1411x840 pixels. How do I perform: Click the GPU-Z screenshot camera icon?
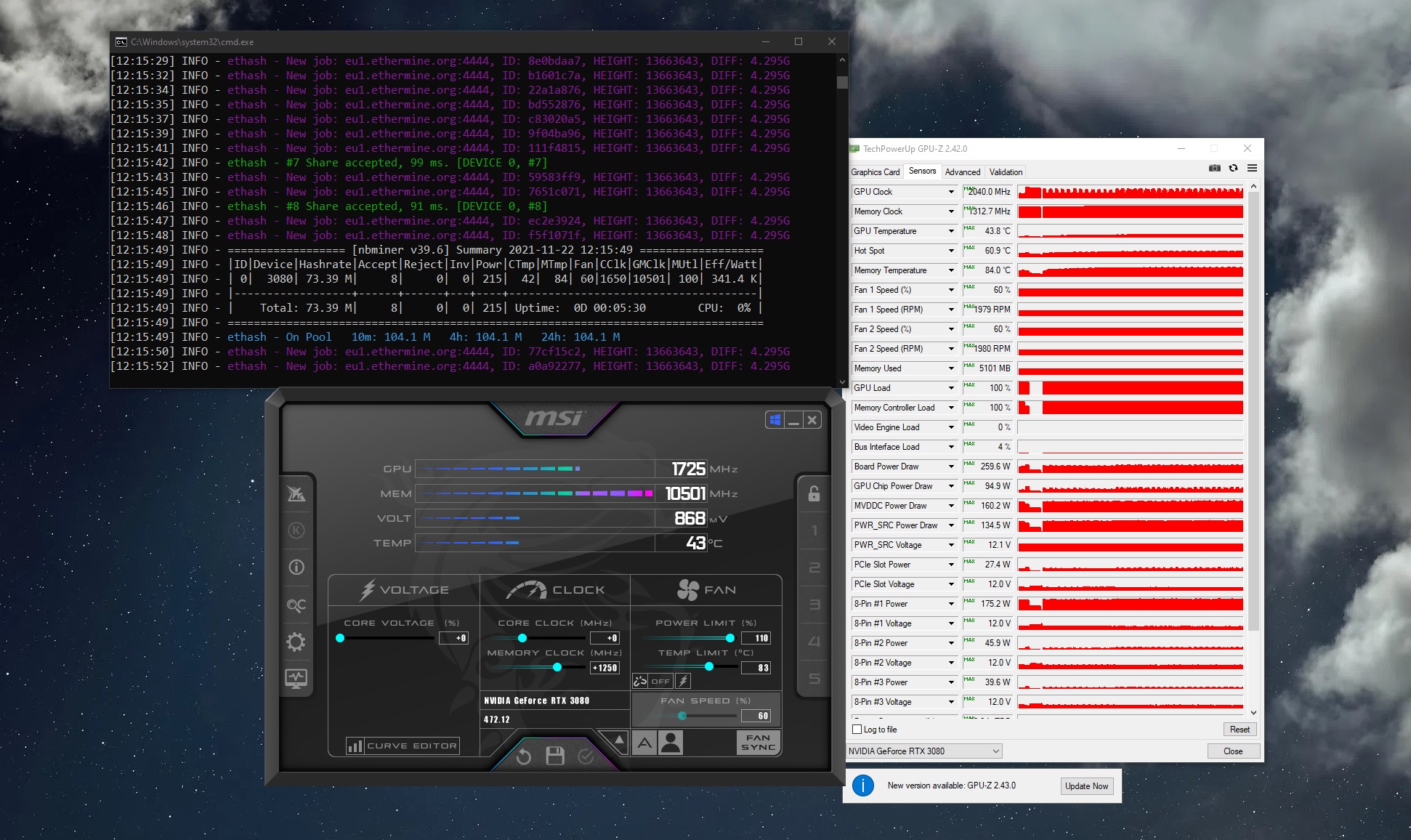point(1214,168)
